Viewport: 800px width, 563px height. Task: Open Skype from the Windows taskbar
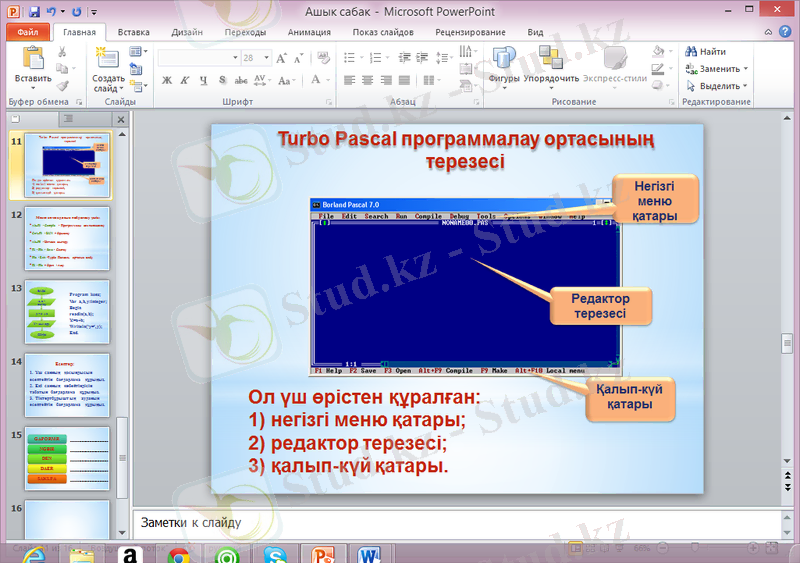274,555
